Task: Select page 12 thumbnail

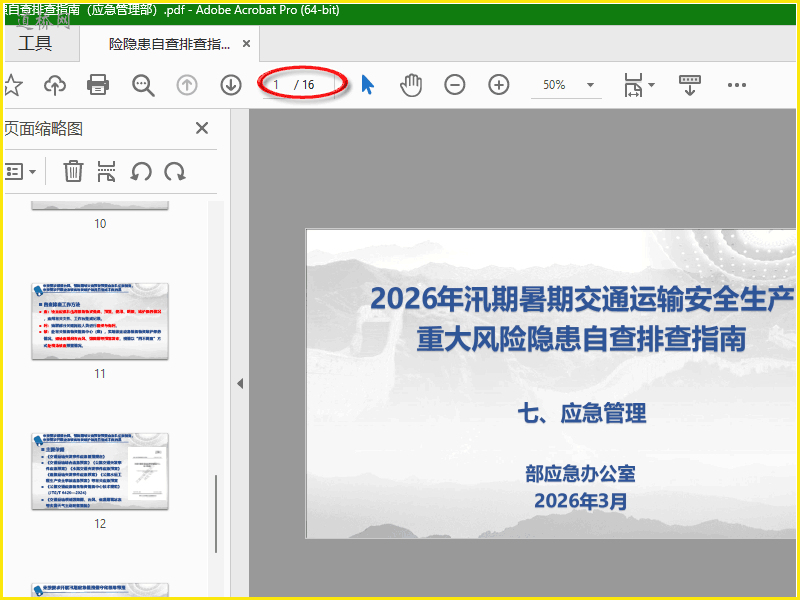Action: pos(100,471)
